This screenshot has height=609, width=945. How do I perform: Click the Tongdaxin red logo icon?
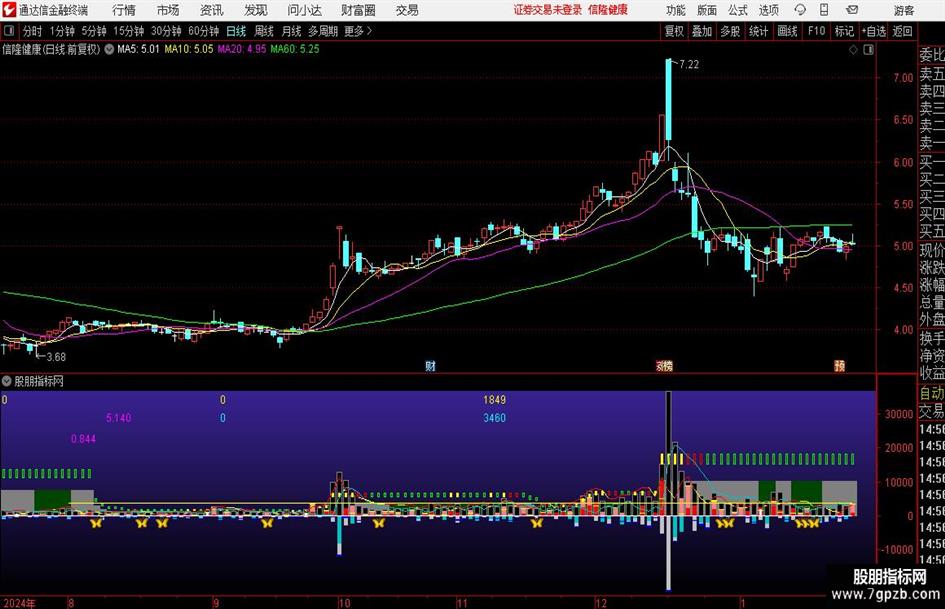tap(9, 10)
